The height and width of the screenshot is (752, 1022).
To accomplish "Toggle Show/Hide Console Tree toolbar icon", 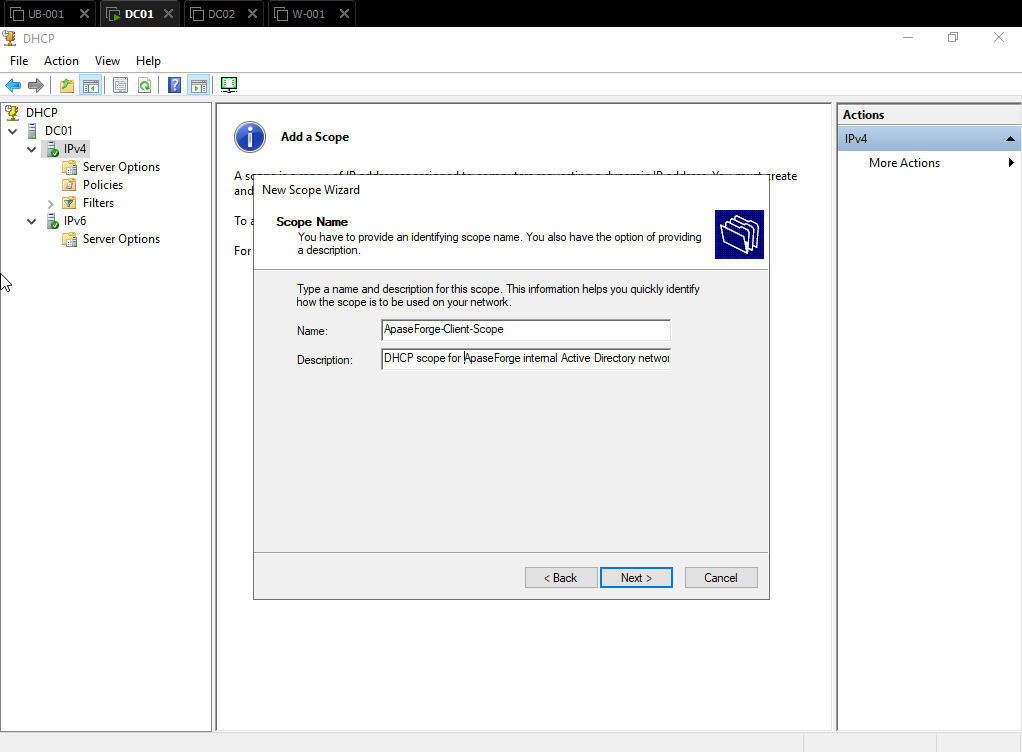I will 91,85.
